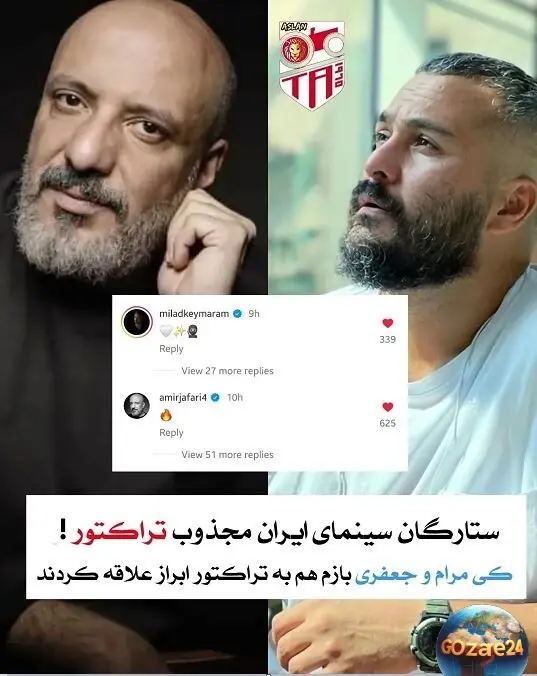Click the blue names کی مرام و جعفری
Image resolution: width=537 pixels, height=676 pixels.
pyautogui.click(x=433, y=576)
